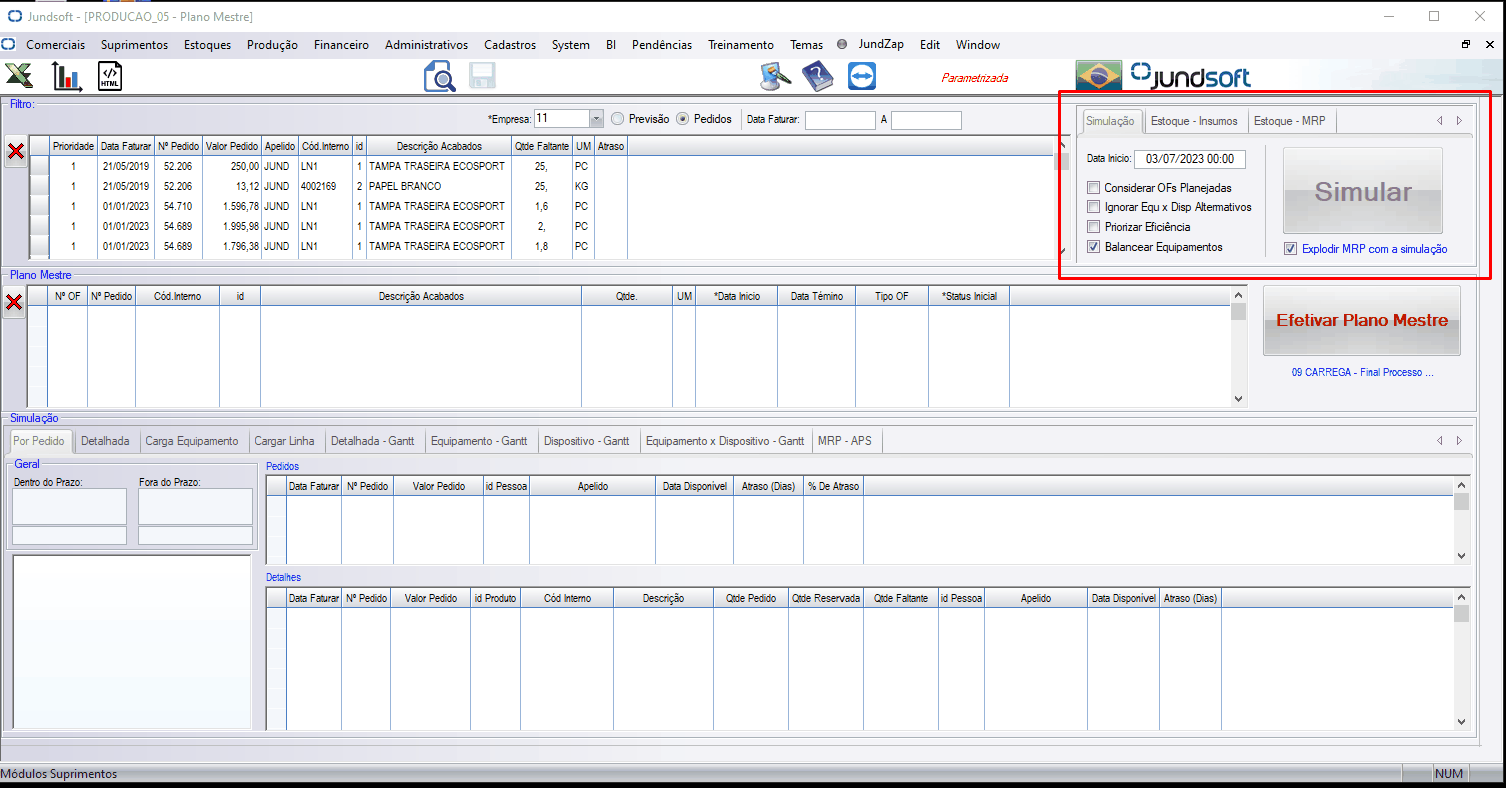Switch to Estoque - Insumos tab

tap(1194, 121)
